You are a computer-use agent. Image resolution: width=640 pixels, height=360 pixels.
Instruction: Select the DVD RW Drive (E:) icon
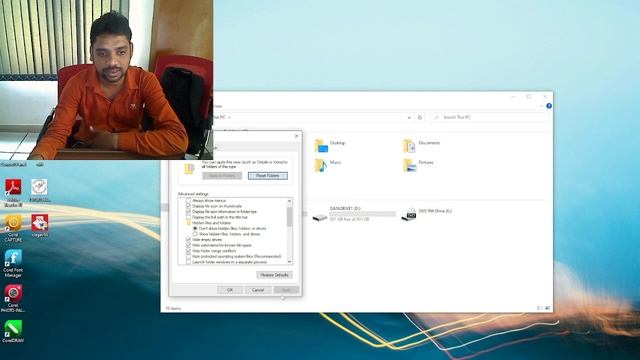pos(409,214)
